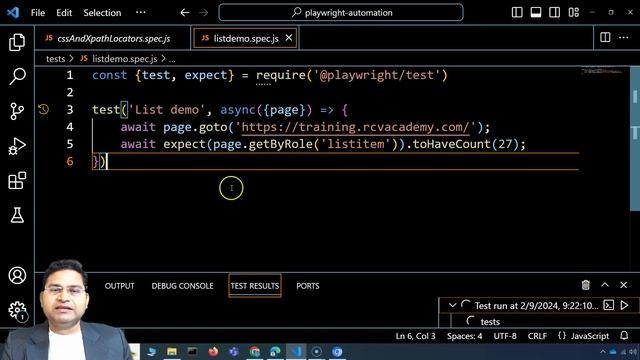640x360 pixels.
Task: Open Customize Layout icon
Action: coord(574,12)
